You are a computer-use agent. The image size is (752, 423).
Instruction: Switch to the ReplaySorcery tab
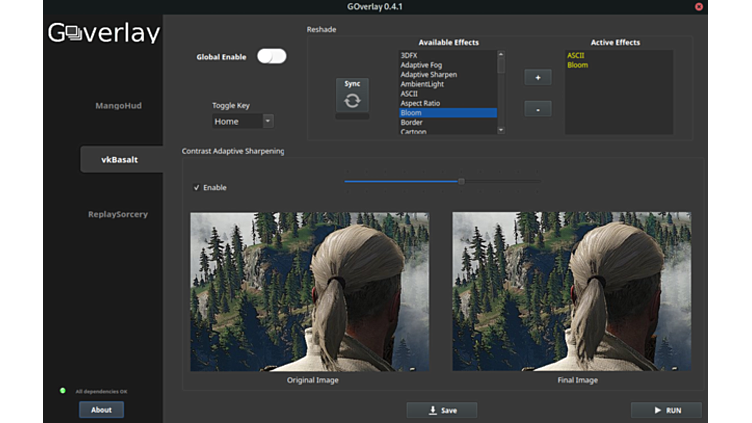coord(118,214)
